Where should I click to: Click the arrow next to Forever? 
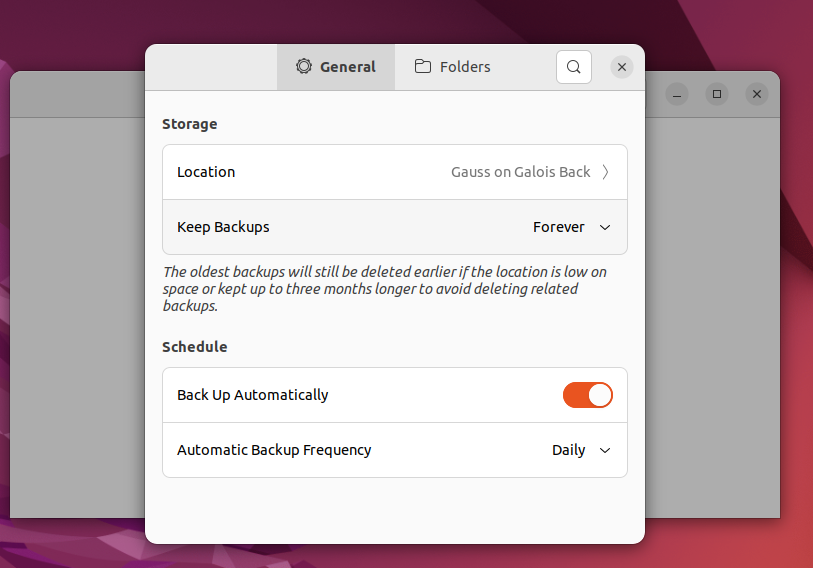point(605,227)
